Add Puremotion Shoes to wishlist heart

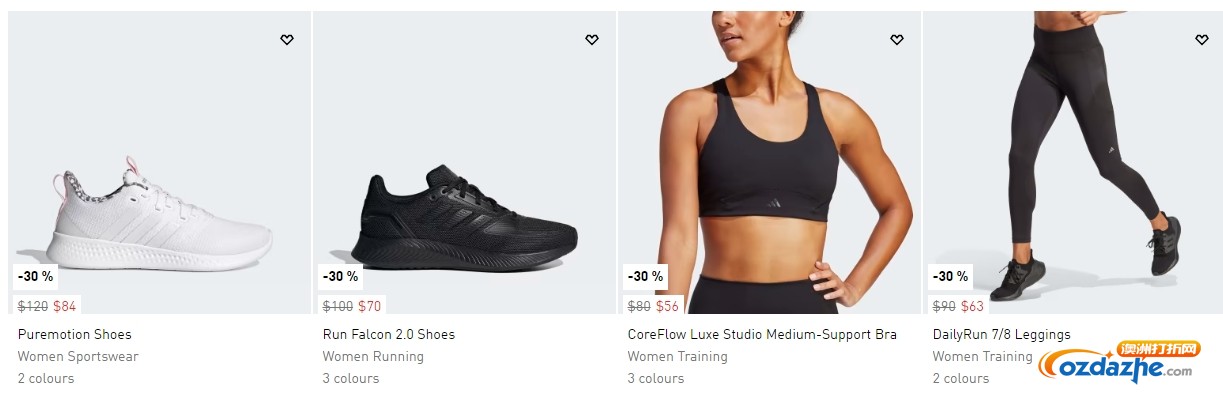click(x=287, y=40)
